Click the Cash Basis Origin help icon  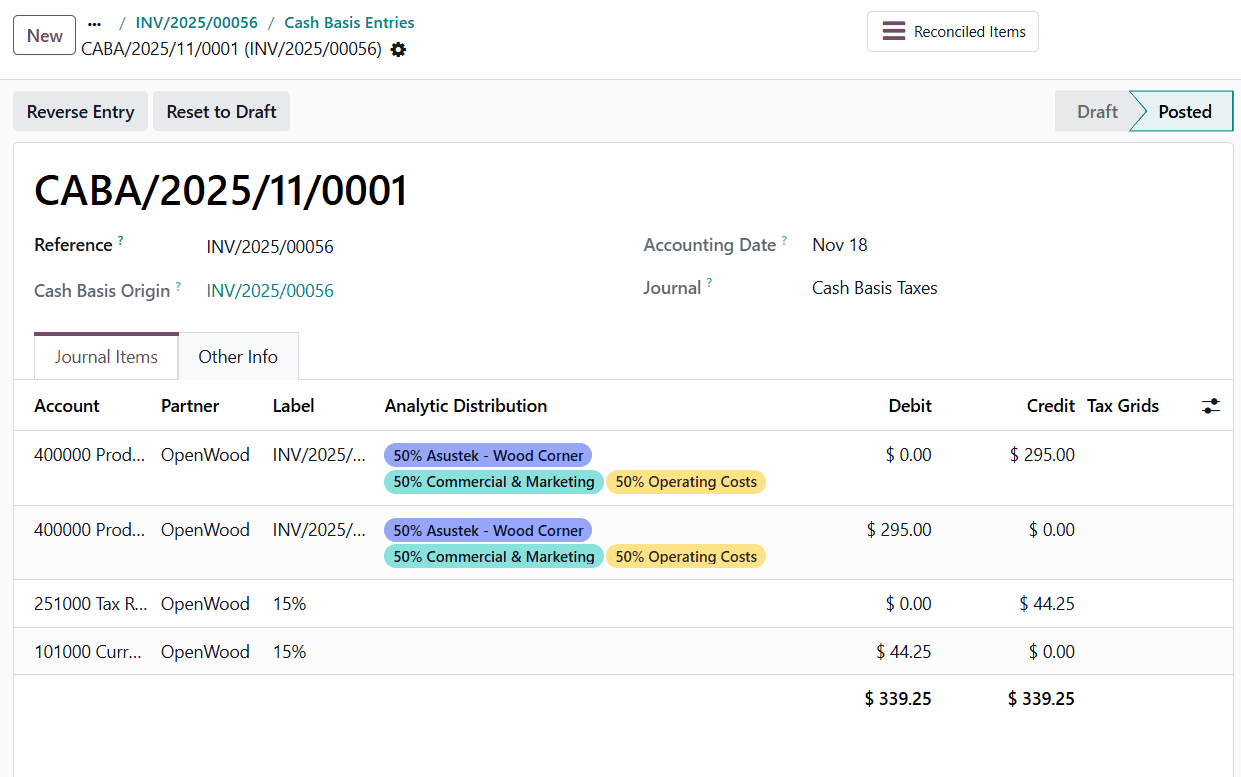180,284
